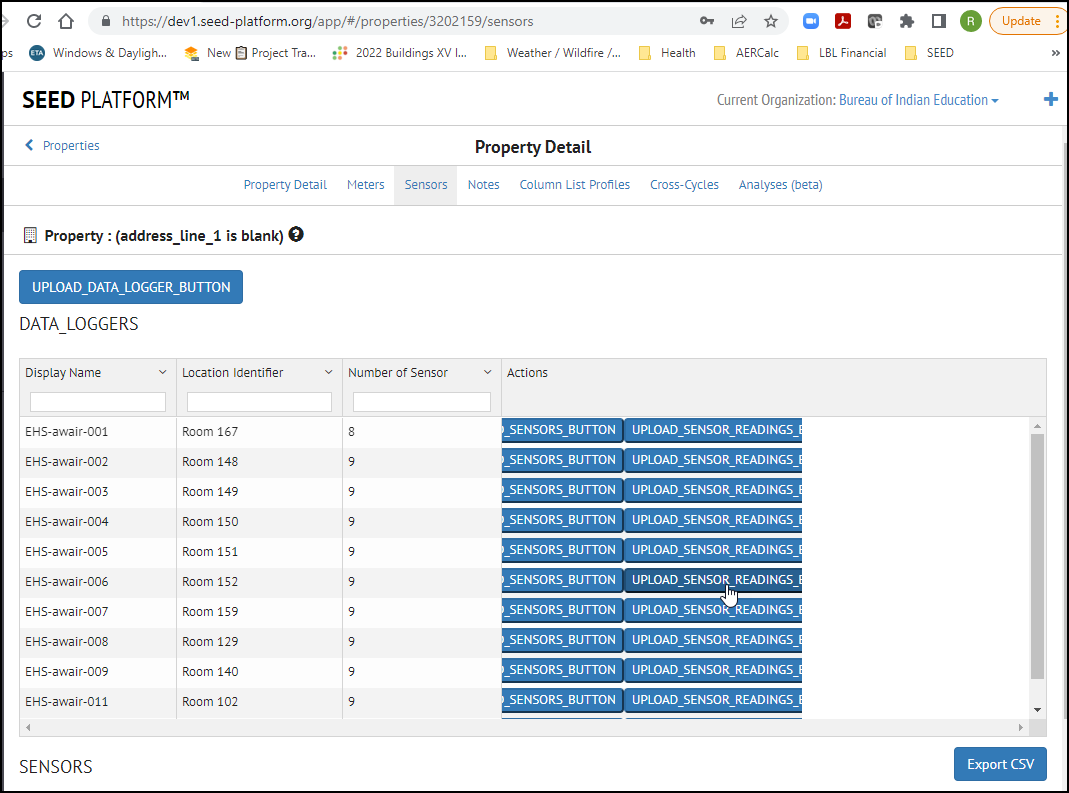Open the help question-mark icon after address_line_1
Image resolution: width=1069 pixels, height=793 pixels.
click(x=295, y=234)
